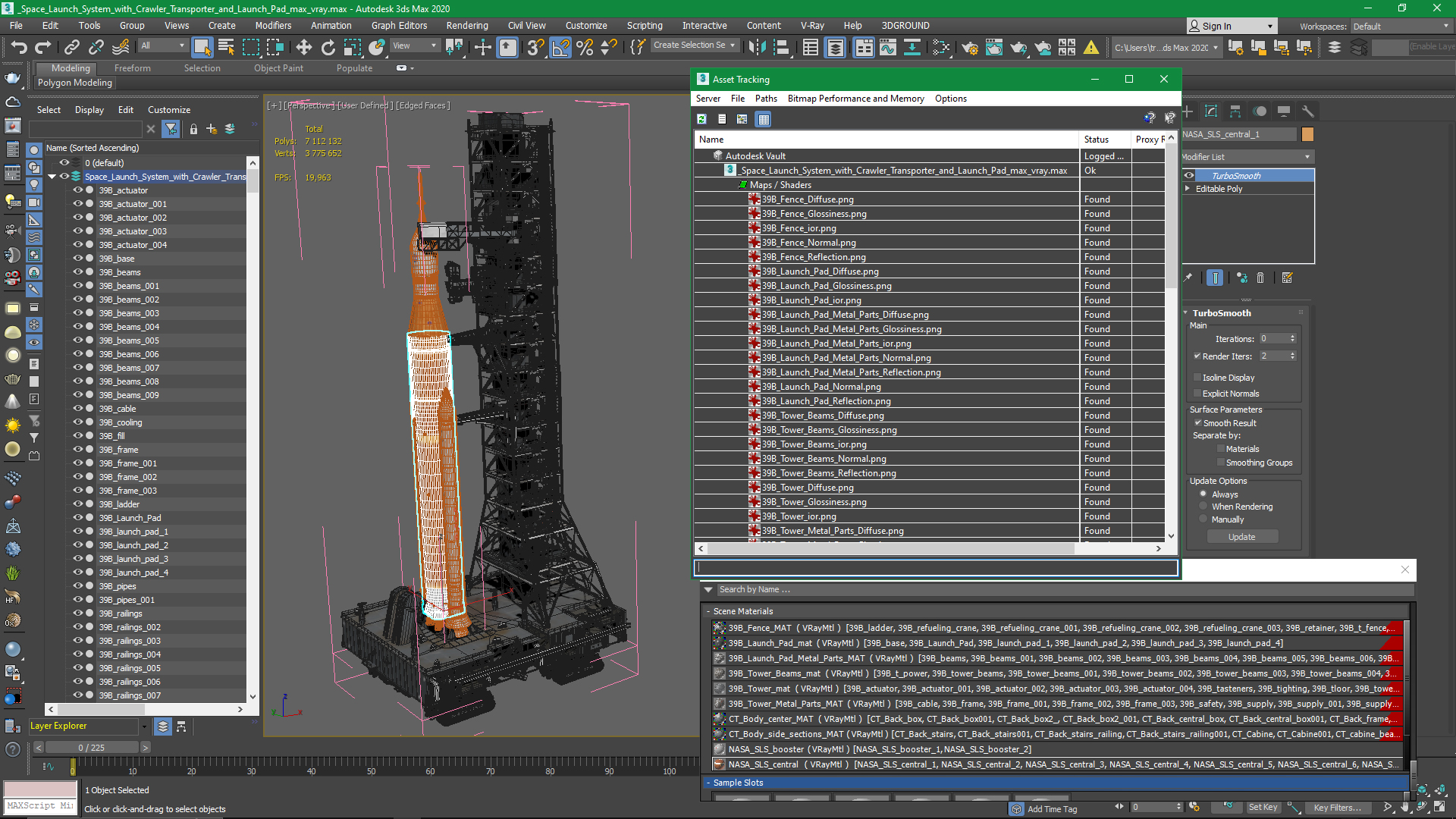
Task: Click the Key Filters button
Action: click(x=1338, y=807)
